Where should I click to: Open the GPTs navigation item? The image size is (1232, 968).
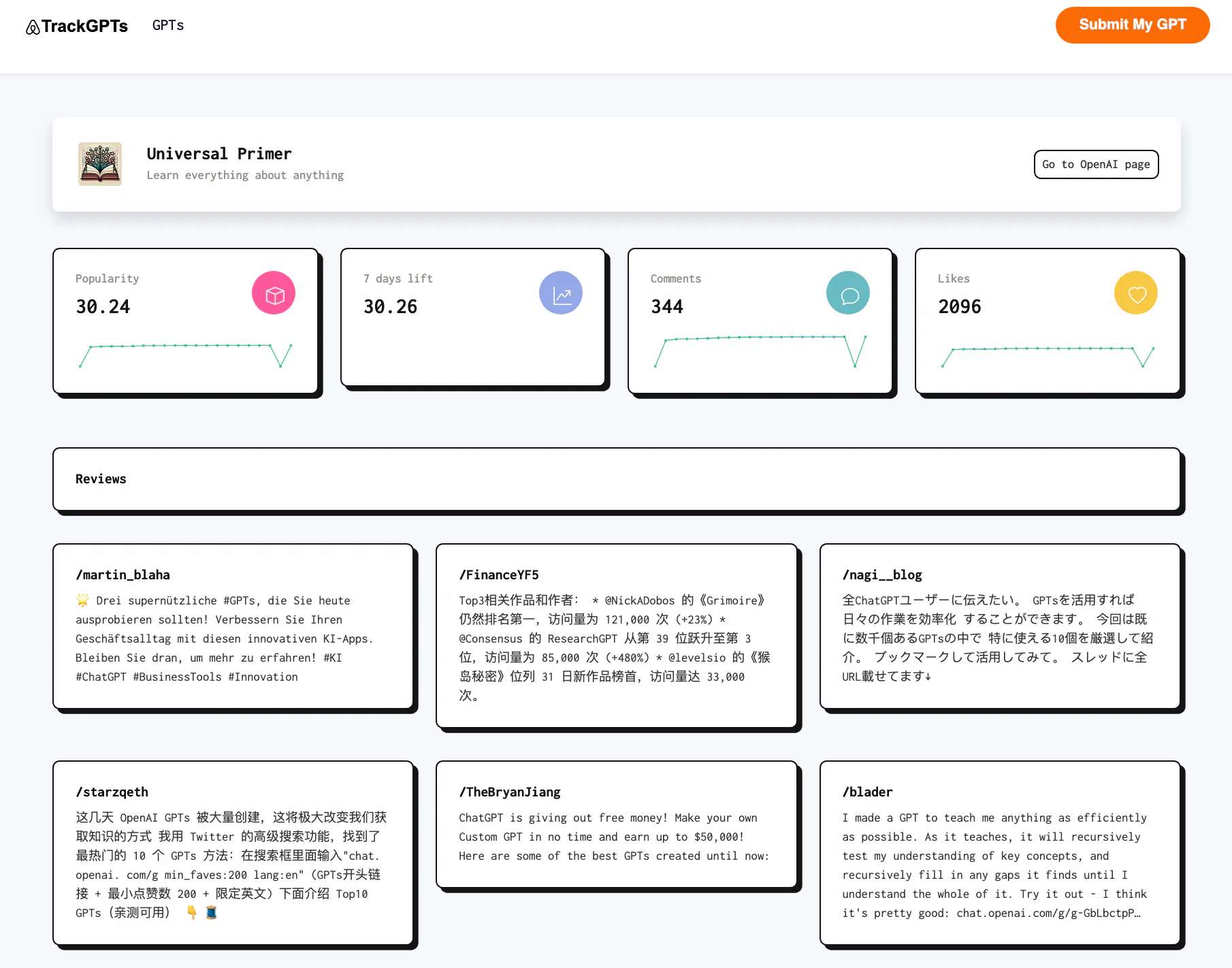click(x=168, y=25)
